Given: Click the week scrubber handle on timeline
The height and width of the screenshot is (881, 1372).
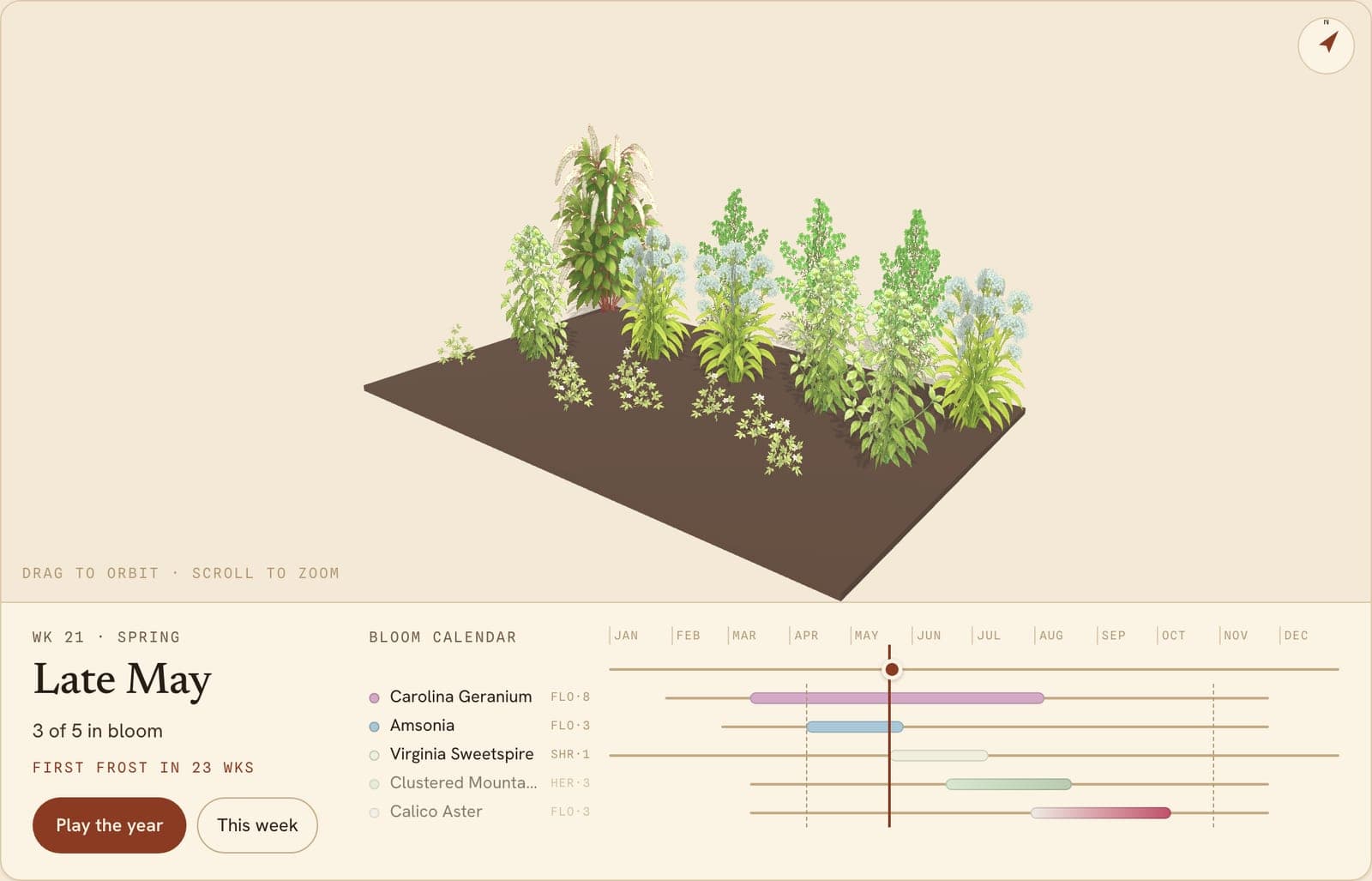Looking at the screenshot, I should pos(892,669).
